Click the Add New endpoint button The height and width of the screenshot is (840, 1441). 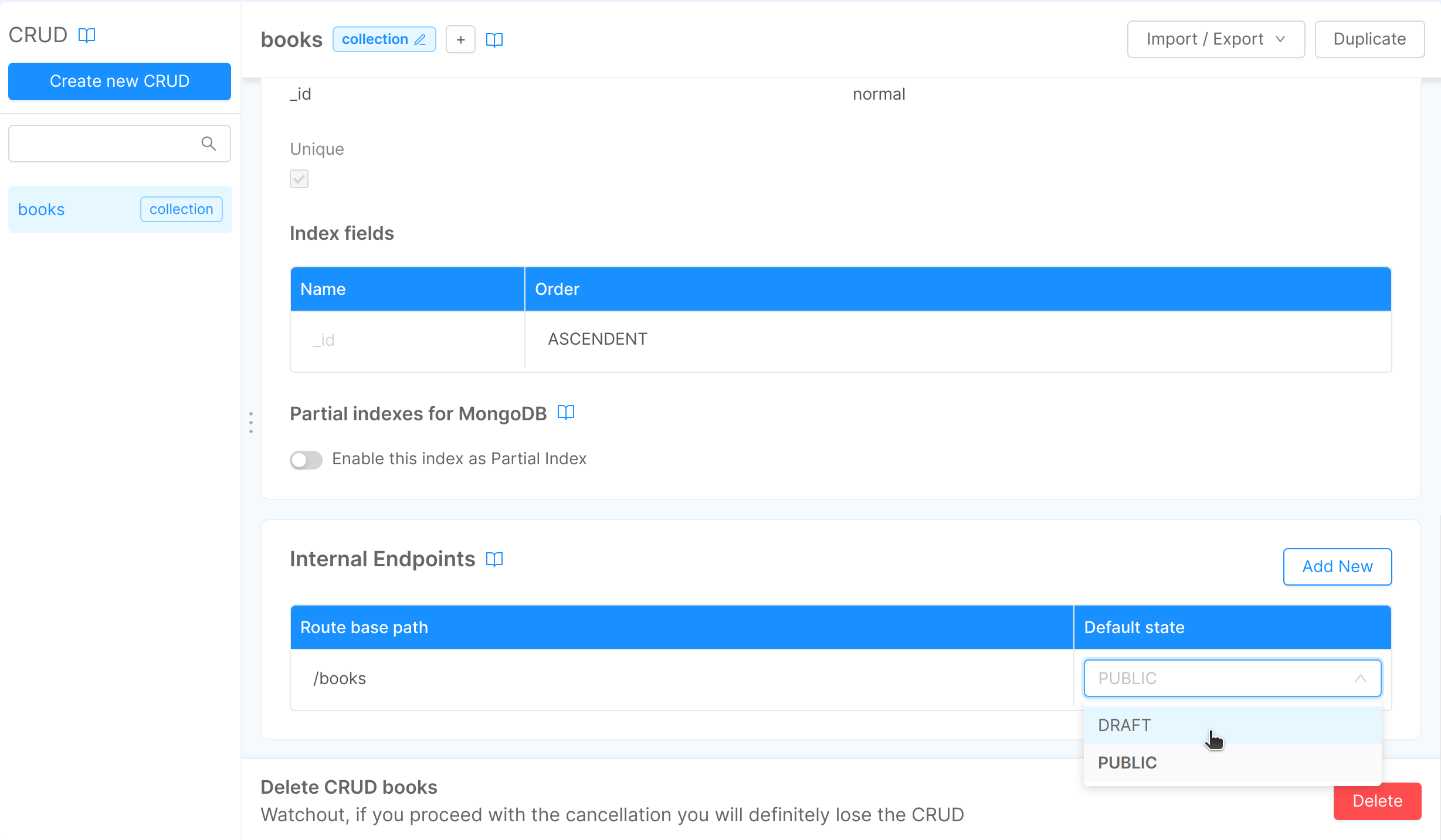tap(1337, 566)
